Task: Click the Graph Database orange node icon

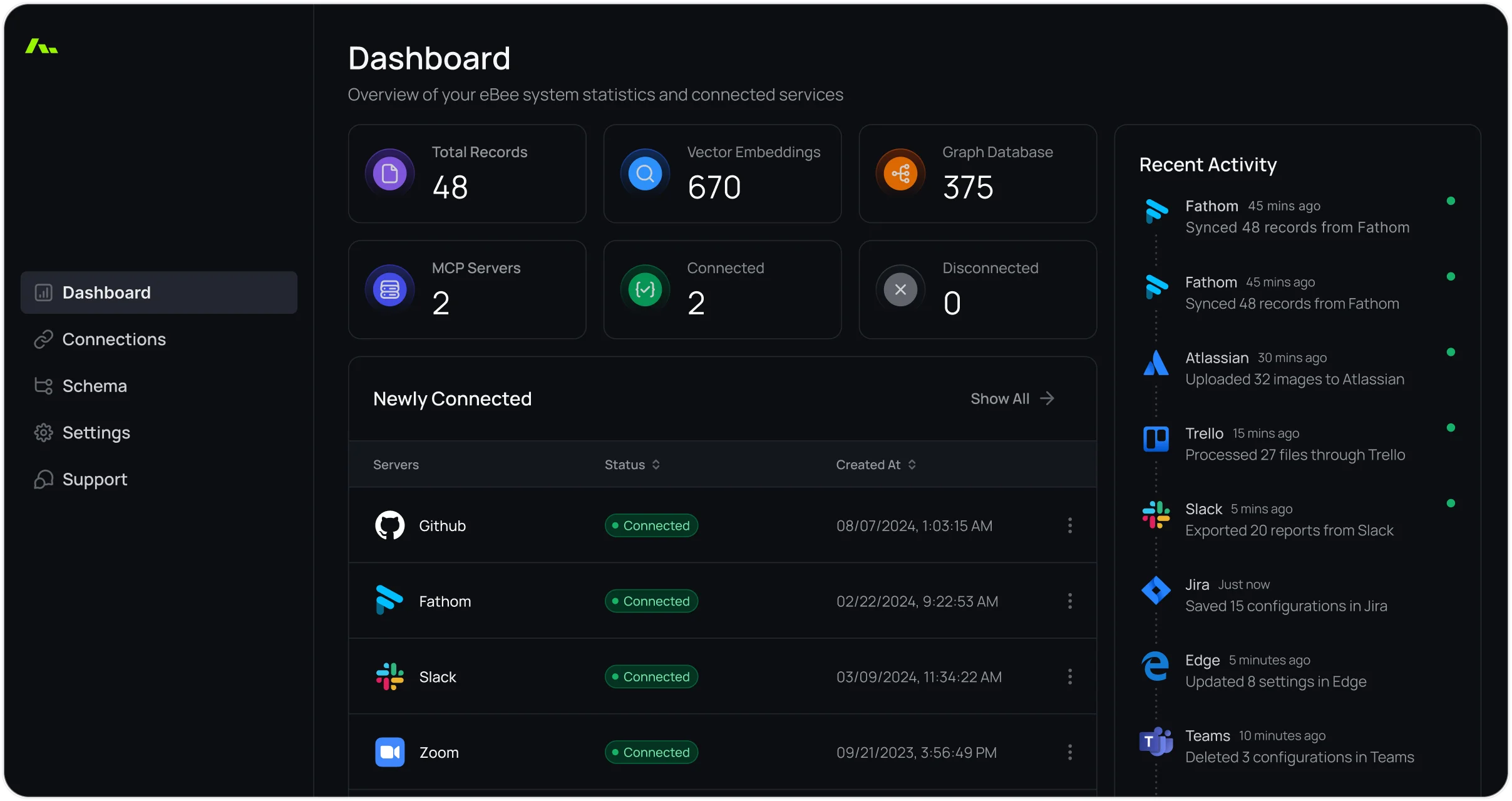Action: (x=901, y=173)
